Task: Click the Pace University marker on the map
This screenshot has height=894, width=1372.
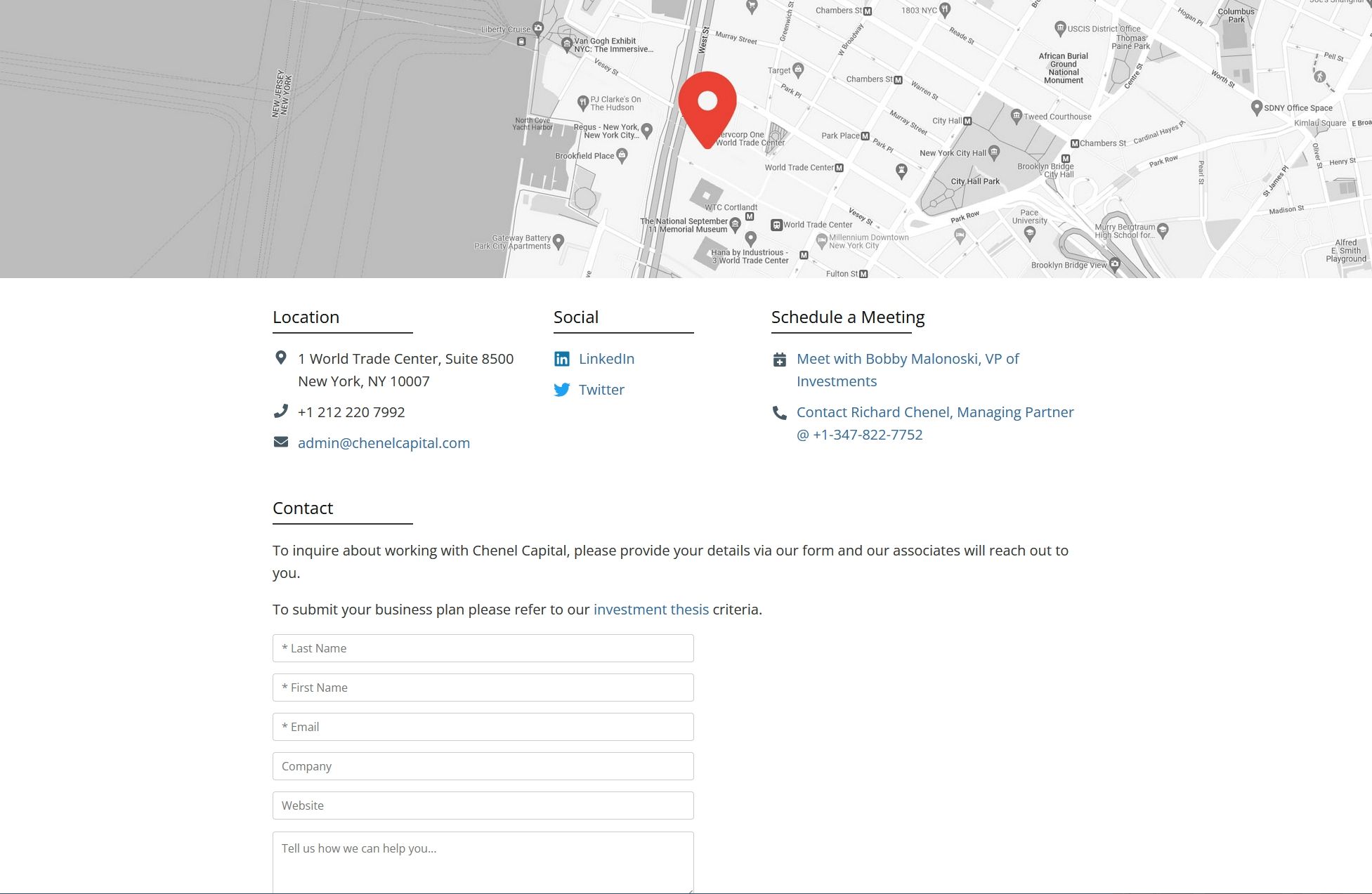Action: [x=1030, y=234]
